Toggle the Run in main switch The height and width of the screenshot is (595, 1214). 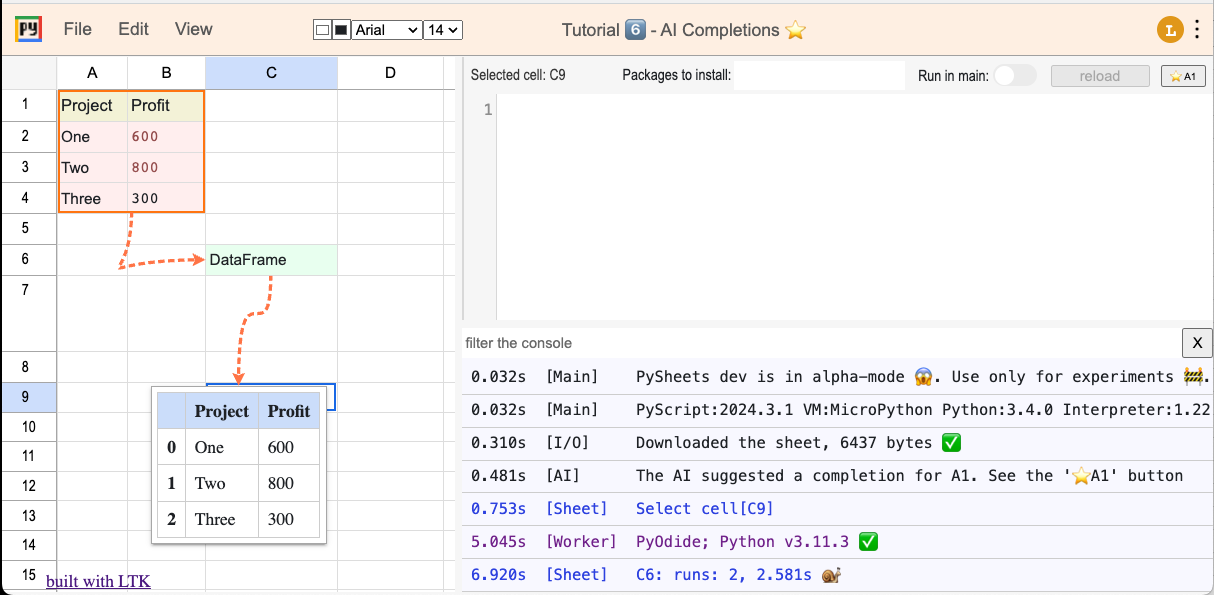(x=1015, y=76)
